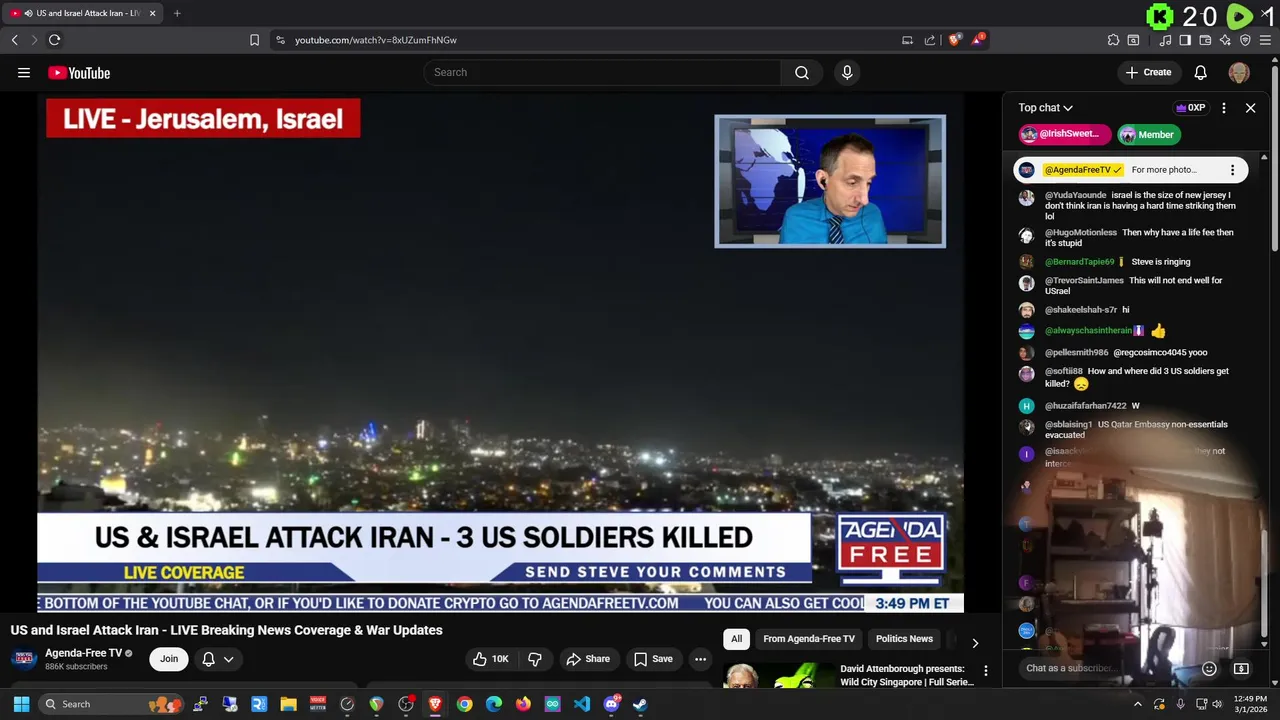This screenshot has width=1280, height=720.
Task: Open the Brave Shields lion icon
Action: [955, 40]
